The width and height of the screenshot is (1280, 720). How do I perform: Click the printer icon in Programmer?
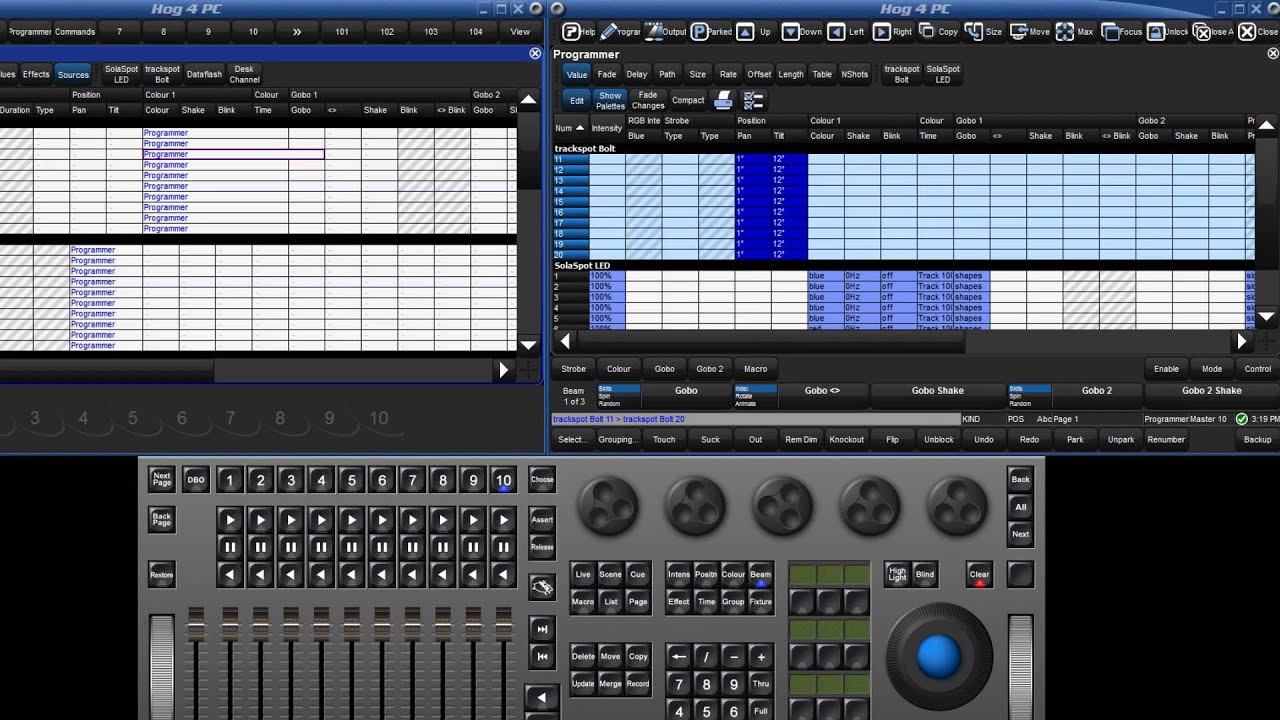click(x=723, y=100)
